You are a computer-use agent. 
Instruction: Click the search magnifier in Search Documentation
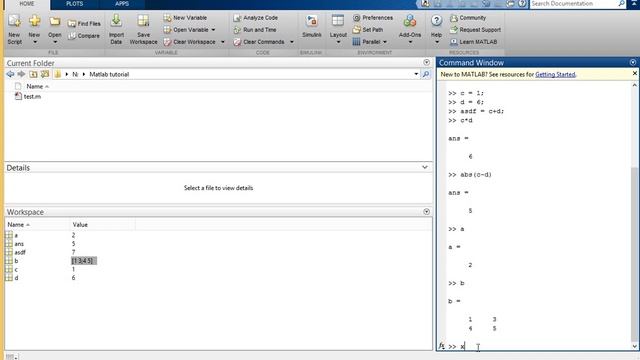click(x=621, y=4)
